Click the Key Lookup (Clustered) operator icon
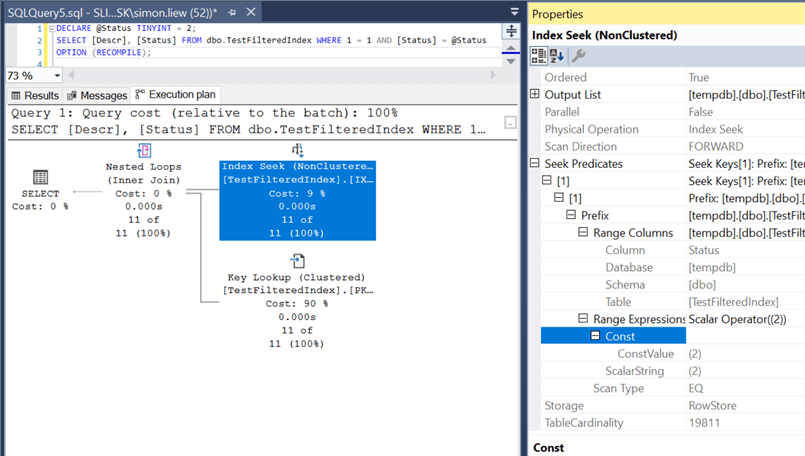The height and width of the screenshot is (456, 805). coord(297,261)
